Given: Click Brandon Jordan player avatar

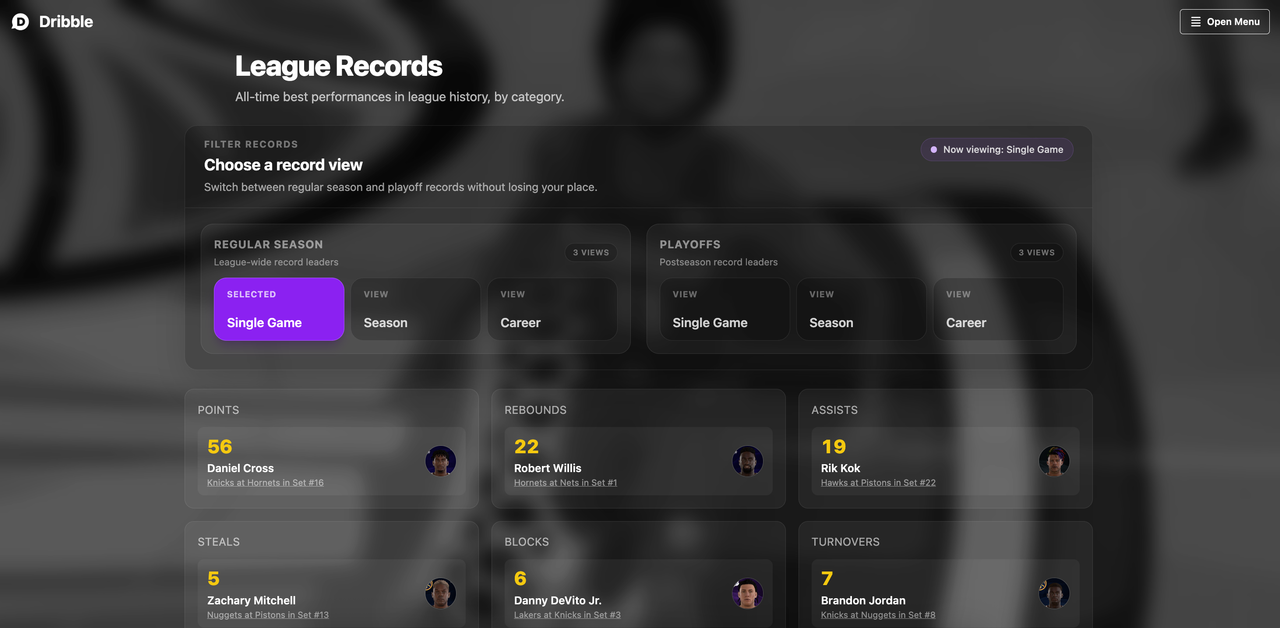Looking at the screenshot, I should click(1054, 593).
